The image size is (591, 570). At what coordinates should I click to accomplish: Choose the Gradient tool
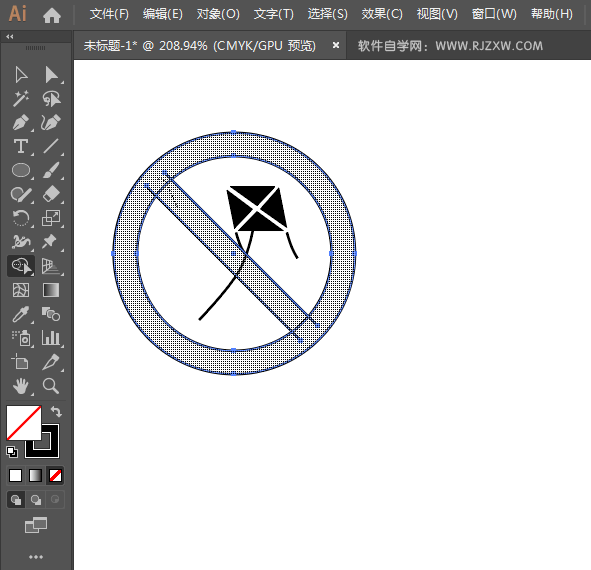click(51, 290)
